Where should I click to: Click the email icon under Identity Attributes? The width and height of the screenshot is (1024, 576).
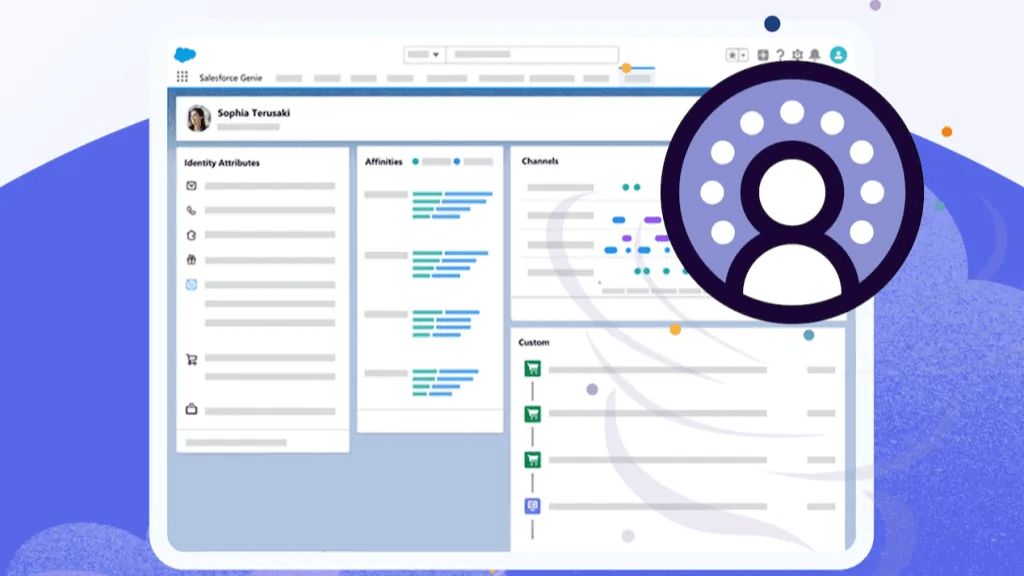190,185
